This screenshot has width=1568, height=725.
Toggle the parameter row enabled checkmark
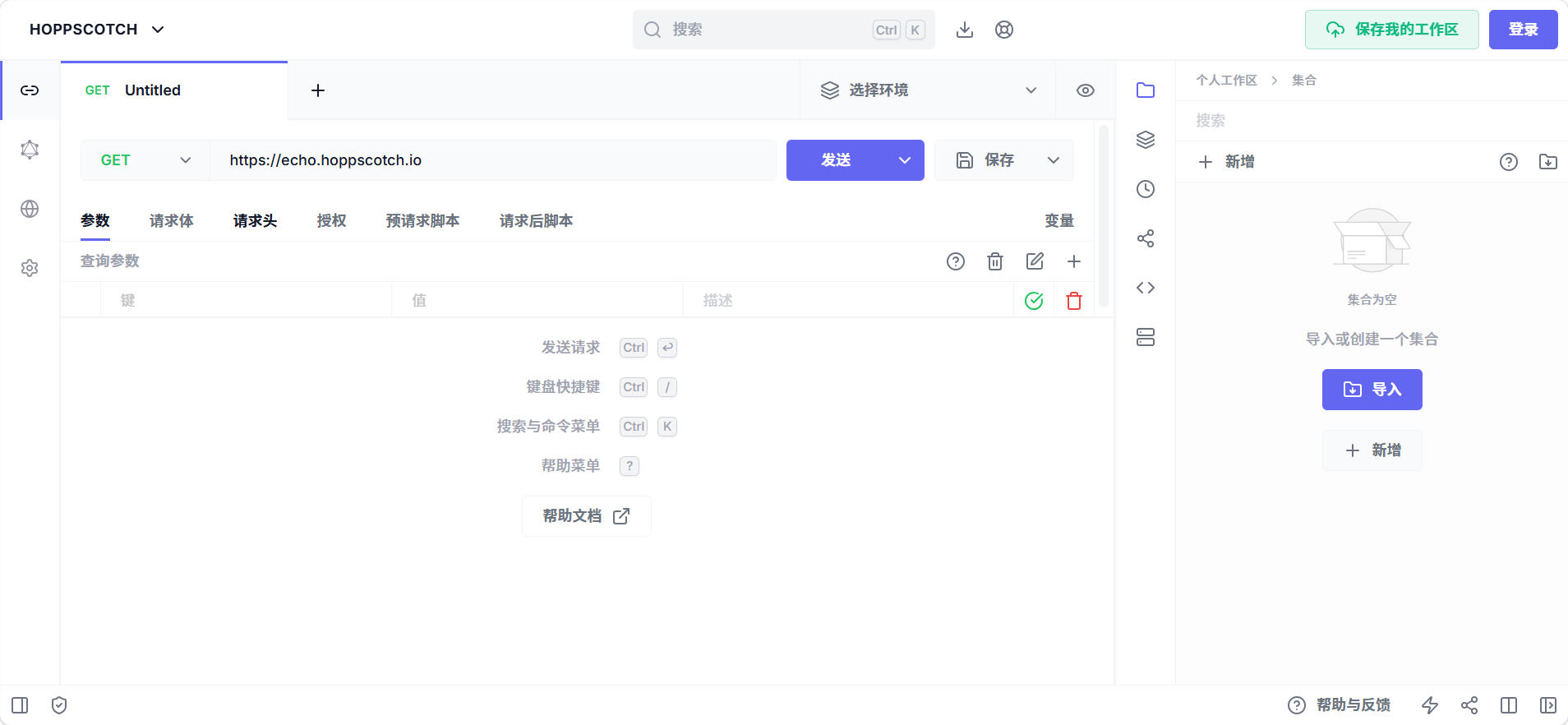[1034, 301]
